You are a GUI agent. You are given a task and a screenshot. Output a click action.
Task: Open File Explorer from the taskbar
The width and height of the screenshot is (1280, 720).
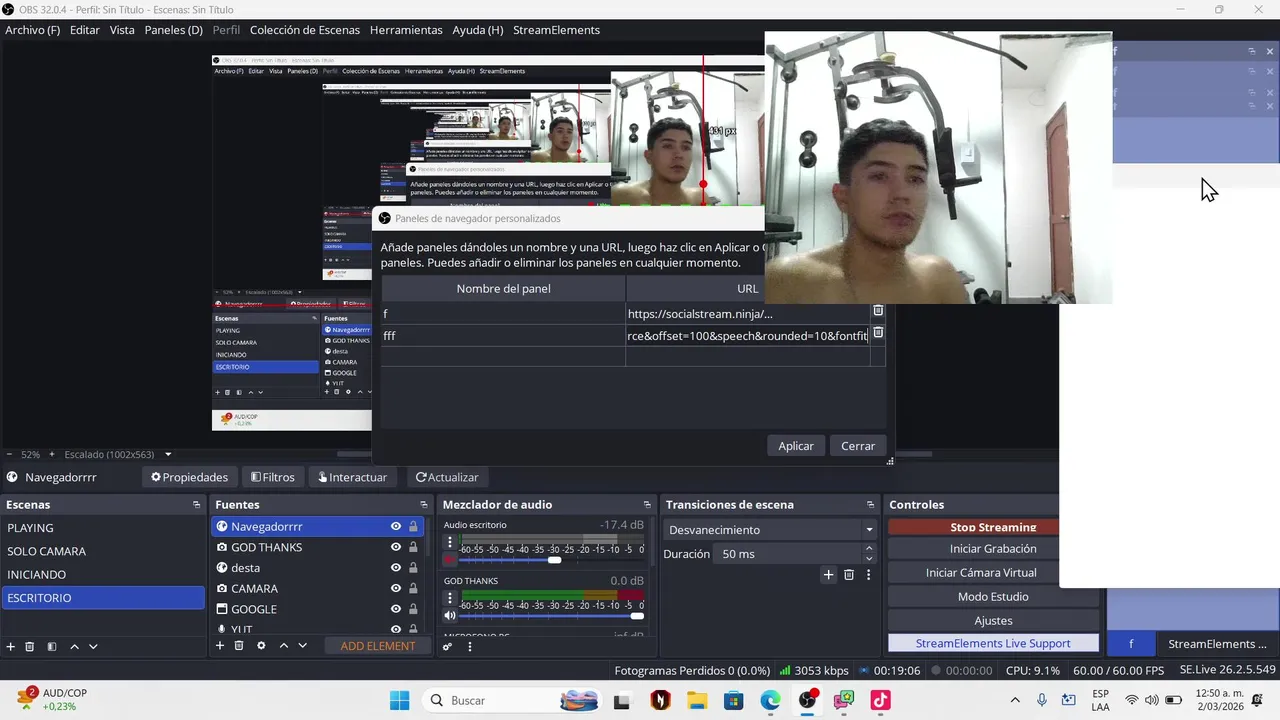pos(697,700)
